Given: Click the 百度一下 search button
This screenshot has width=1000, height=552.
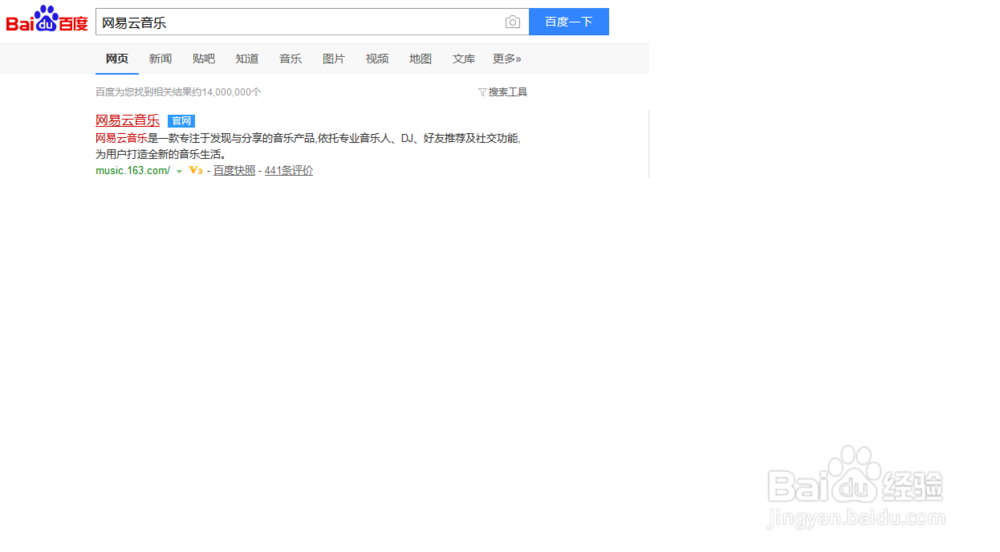Looking at the screenshot, I should [x=569, y=22].
